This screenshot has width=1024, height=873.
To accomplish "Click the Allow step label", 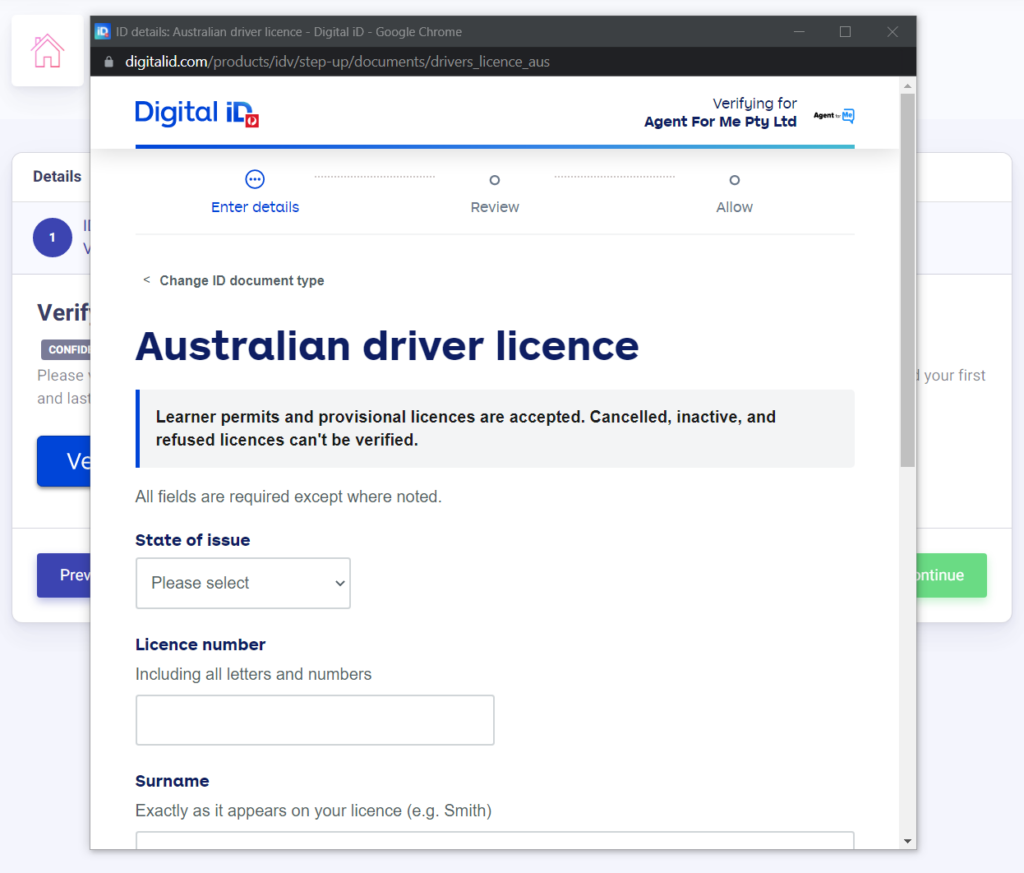I will click(x=734, y=207).
